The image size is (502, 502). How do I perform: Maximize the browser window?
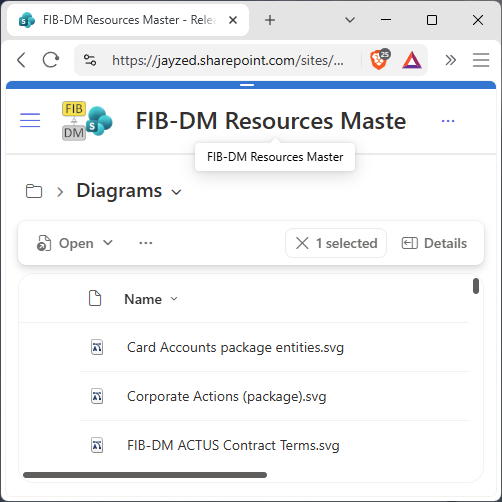tap(432, 20)
